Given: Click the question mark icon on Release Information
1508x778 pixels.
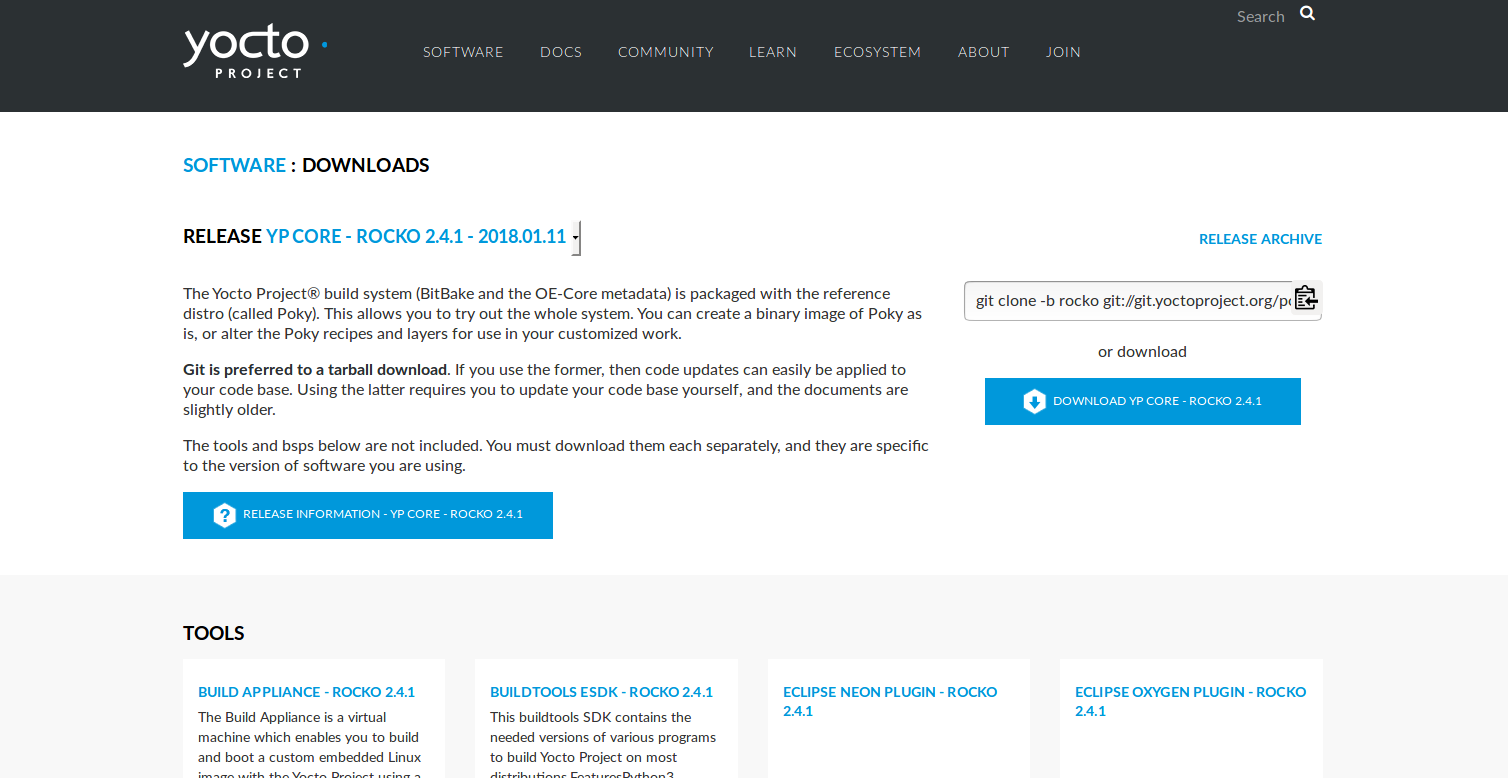Looking at the screenshot, I should [x=224, y=514].
